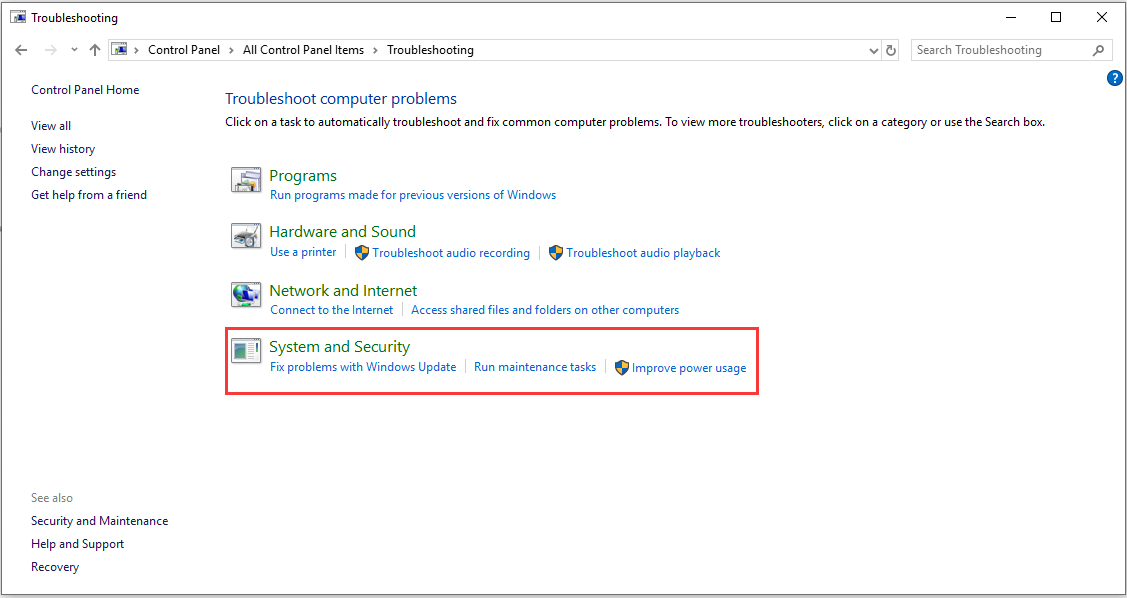Open Security and Maintenance link

pos(100,521)
